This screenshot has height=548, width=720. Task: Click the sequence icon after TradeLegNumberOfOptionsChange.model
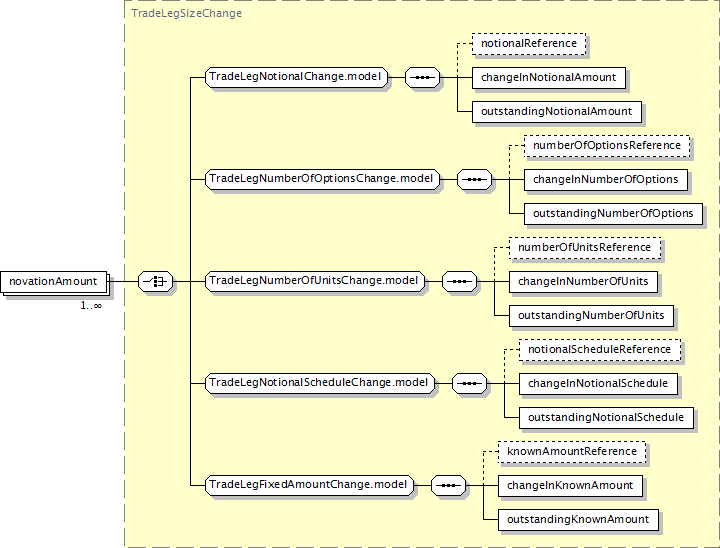click(x=474, y=180)
